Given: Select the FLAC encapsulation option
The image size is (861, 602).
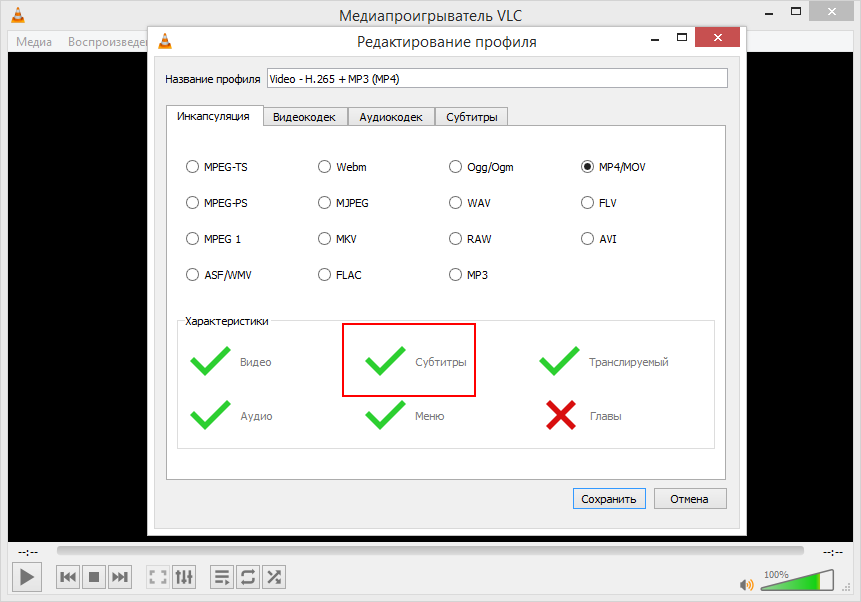Looking at the screenshot, I should tap(340, 275).
